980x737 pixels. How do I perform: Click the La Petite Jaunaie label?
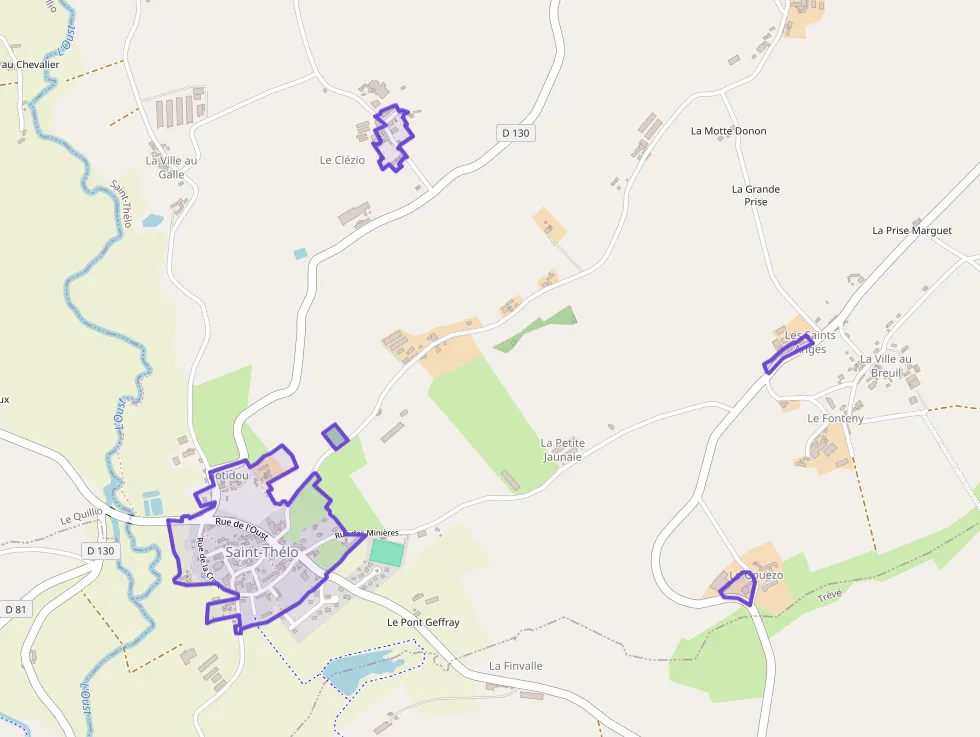(x=562, y=450)
